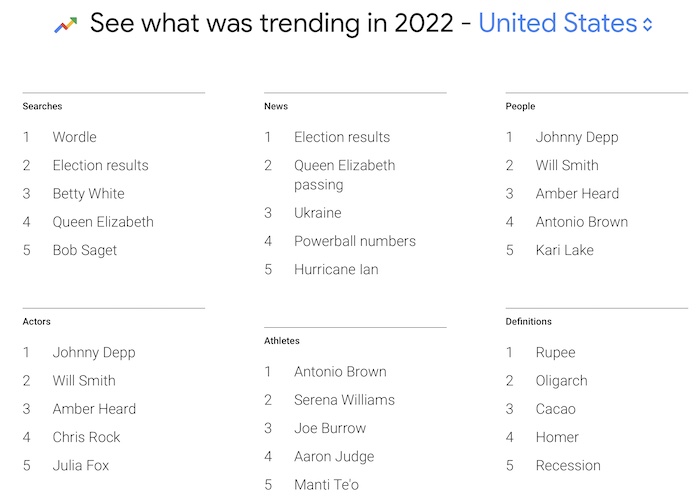
Task: Click Aaron Judge in Athletes
Action: coord(334,457)
